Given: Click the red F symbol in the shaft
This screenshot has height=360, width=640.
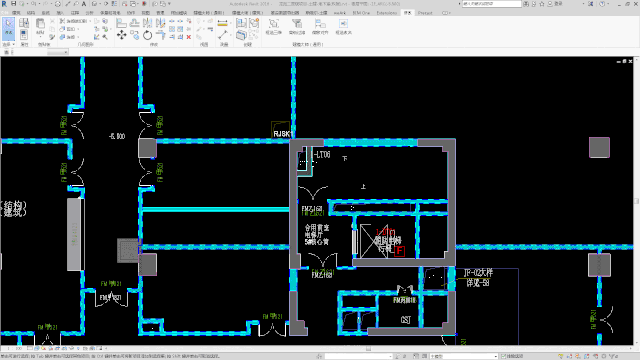Looking at the screenshot, I should pos(400,251).
